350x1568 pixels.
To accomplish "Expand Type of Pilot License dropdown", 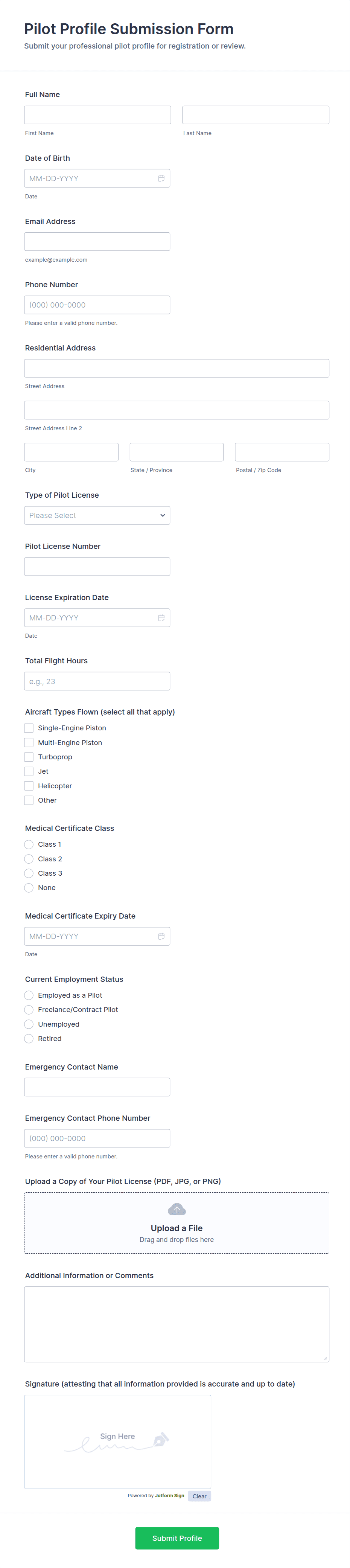I will tap(97, 515).
